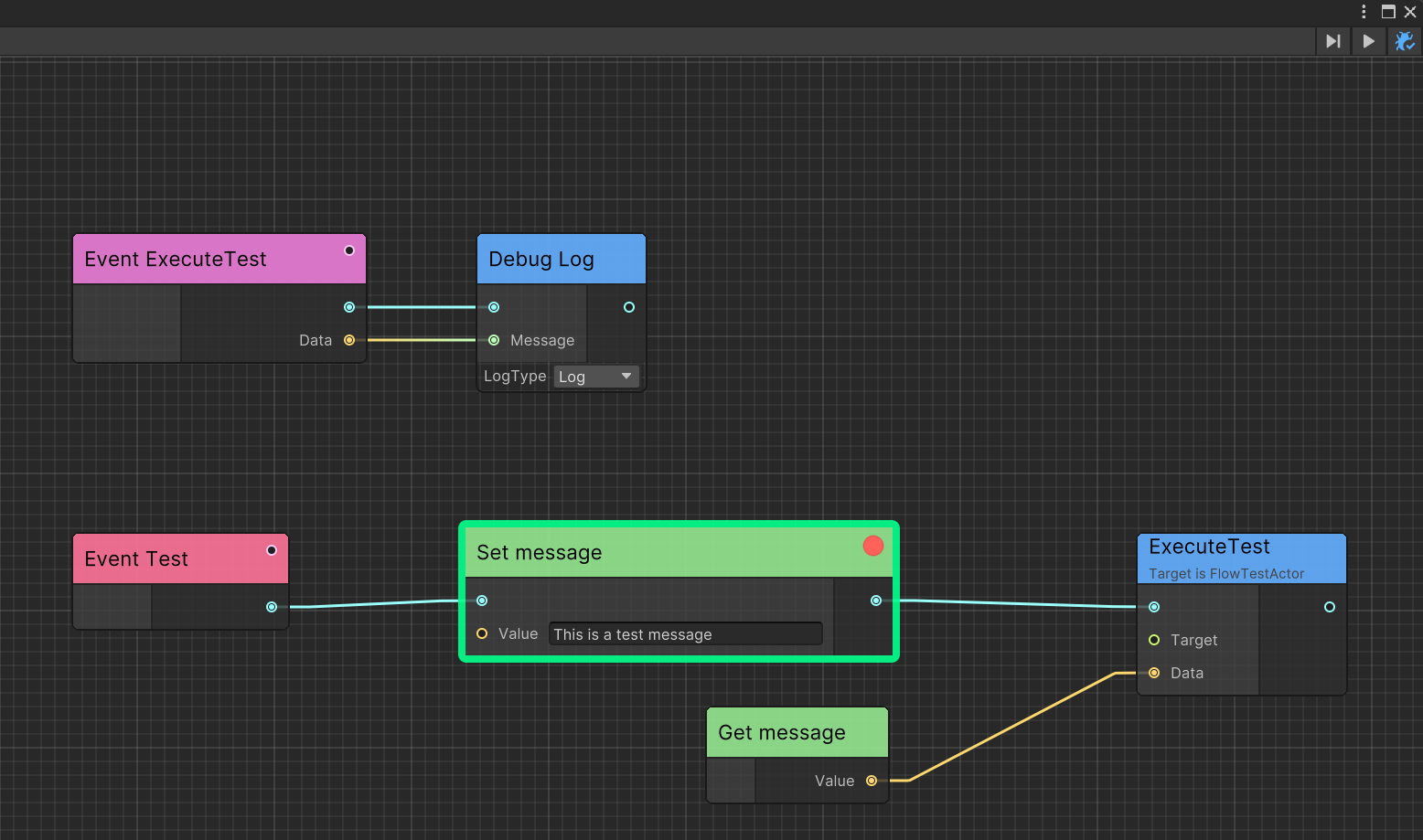Click the dot indicator on Event ExecuteTest header
The width and height of the screenshot is (1423, 840).
(349, 250)
